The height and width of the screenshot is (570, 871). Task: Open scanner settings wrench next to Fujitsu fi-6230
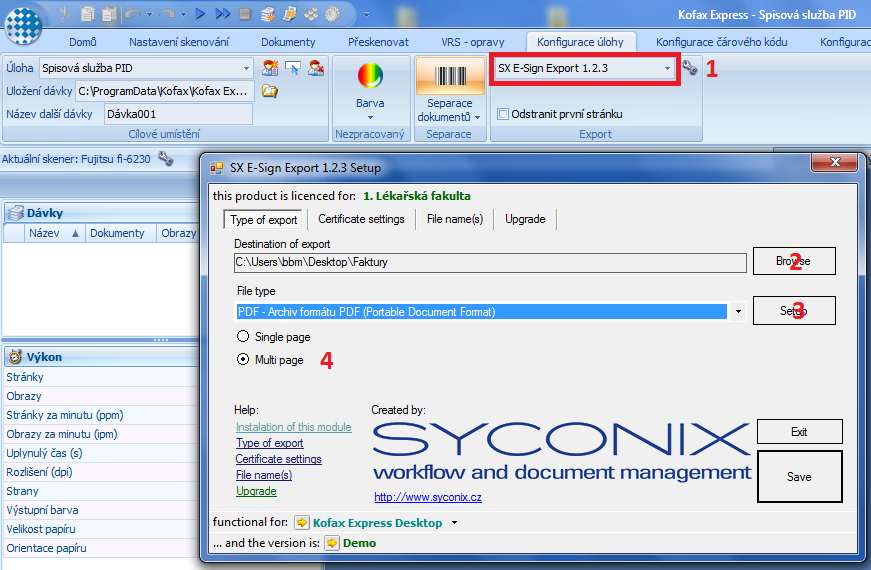point(166,159)
